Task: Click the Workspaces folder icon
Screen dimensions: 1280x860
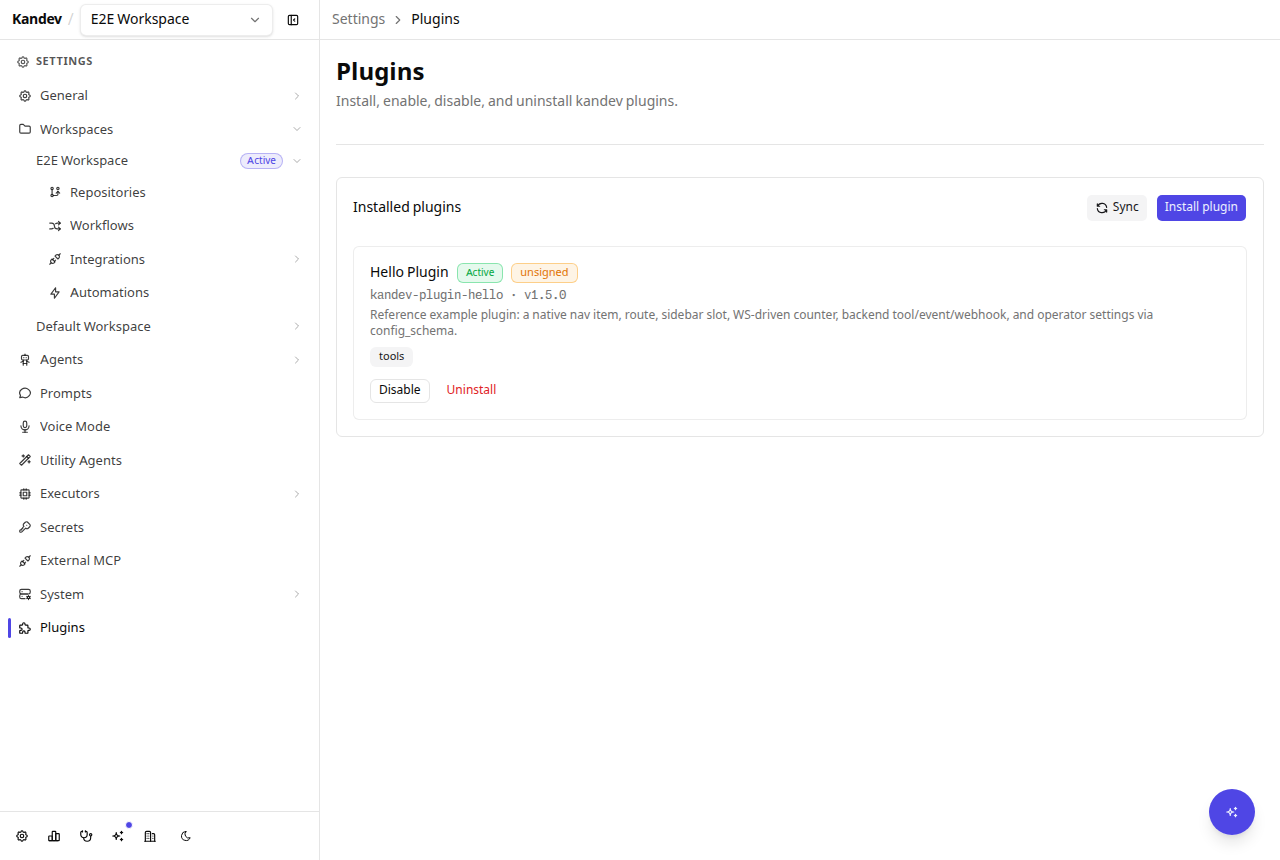Action: [25, 129]
